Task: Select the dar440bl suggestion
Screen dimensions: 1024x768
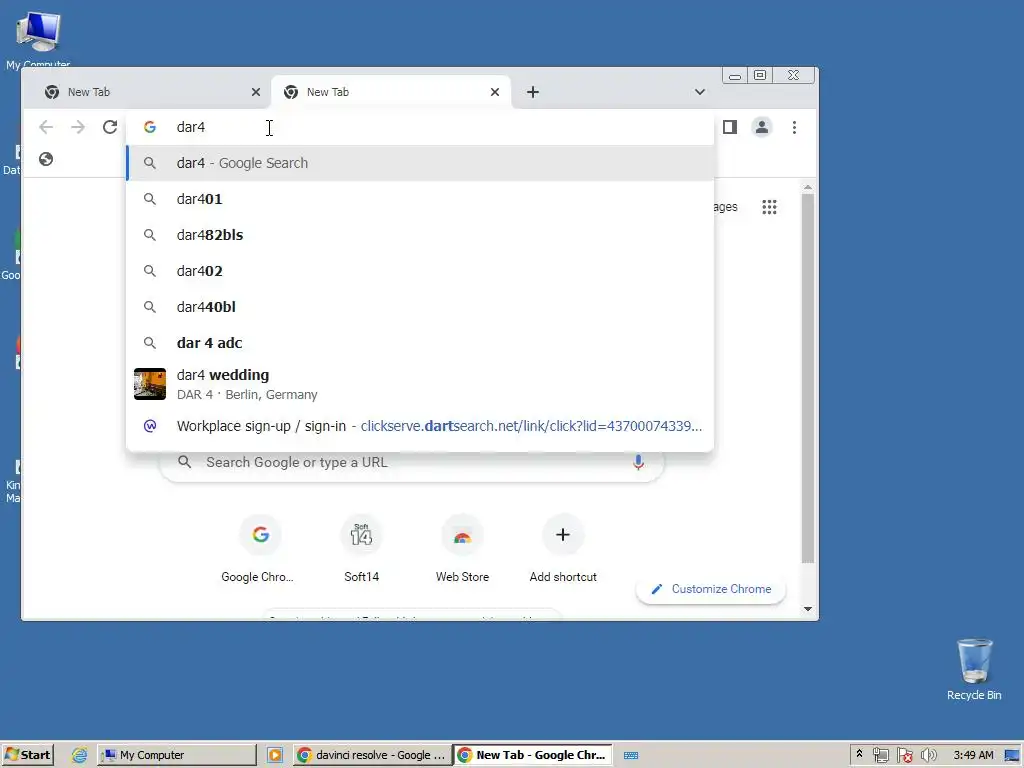Action: (420, 306)
